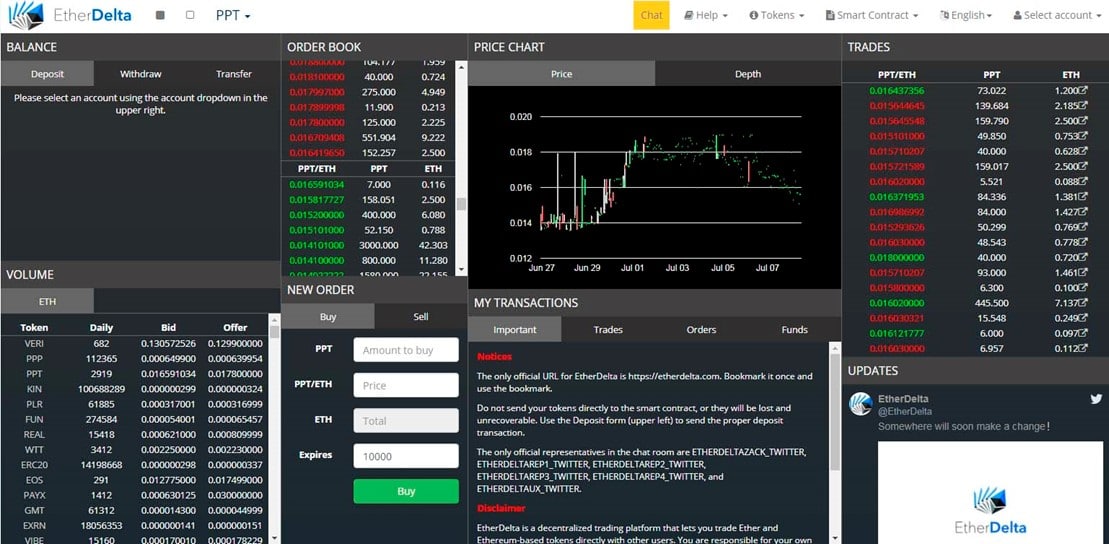The height and width of the screenshot is (544, 1109).
Task: Select the ERC20 token row in Volume
Action: point(134,465)
